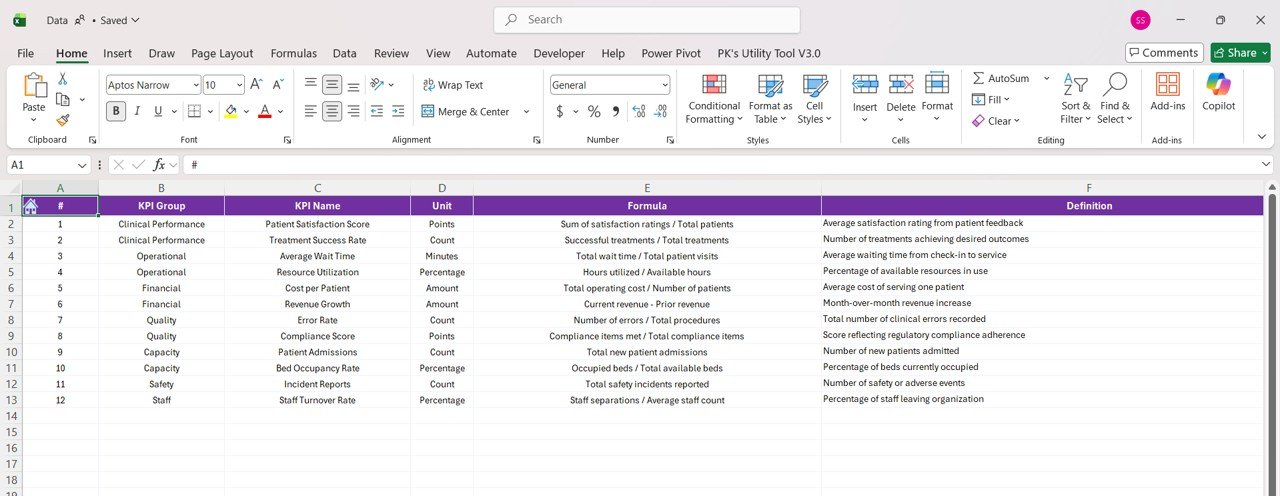Increase indent icon

[x=398, y=111]
